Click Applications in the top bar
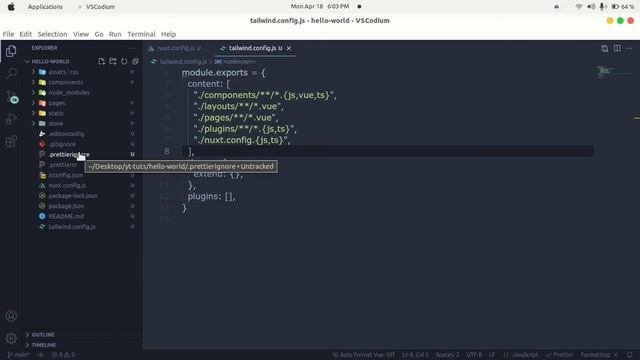Viewport: 640px width, 360px height. (45, 7)
